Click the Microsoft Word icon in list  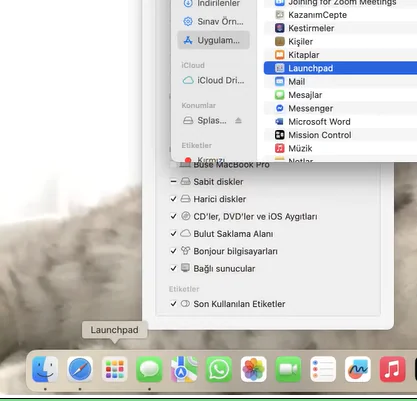tap(279, 121)
